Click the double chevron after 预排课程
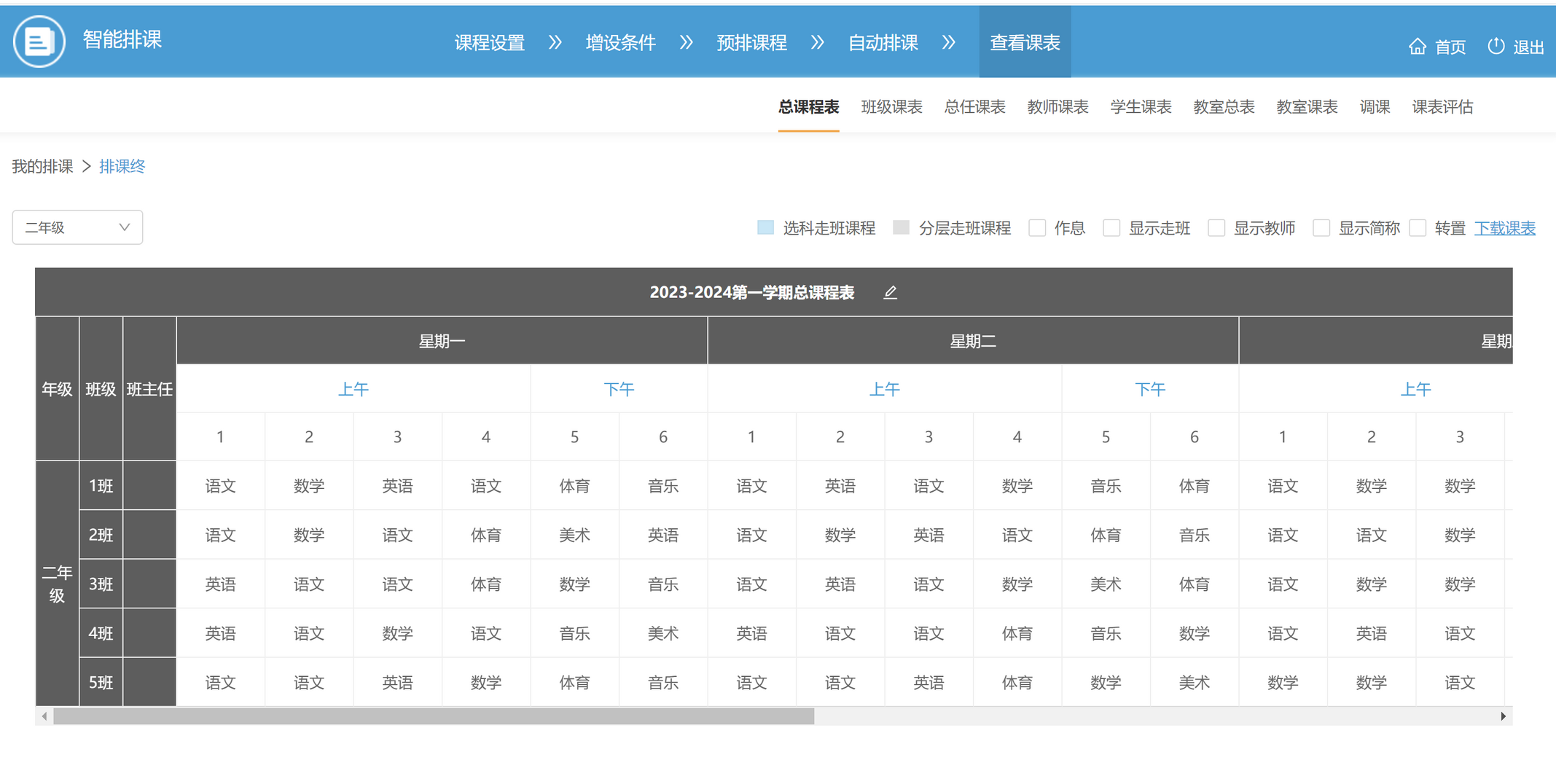The width and height of the screenshot is (1556, 784). [818, 42]
